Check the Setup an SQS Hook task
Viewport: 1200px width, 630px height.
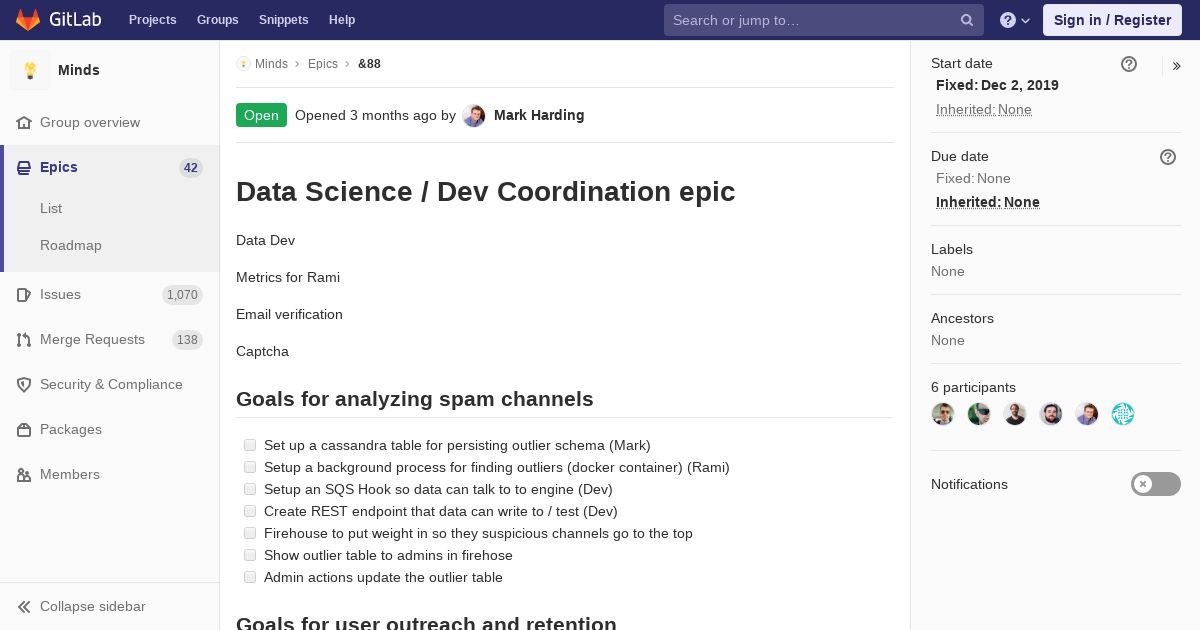point(250,489)
